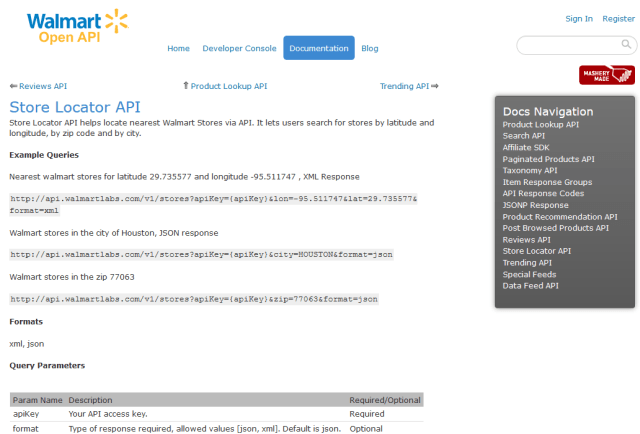Screen dimensions: 640x434
Task: Click the 'Docs Navigation' panel title
Action: (x=548, y=111)
